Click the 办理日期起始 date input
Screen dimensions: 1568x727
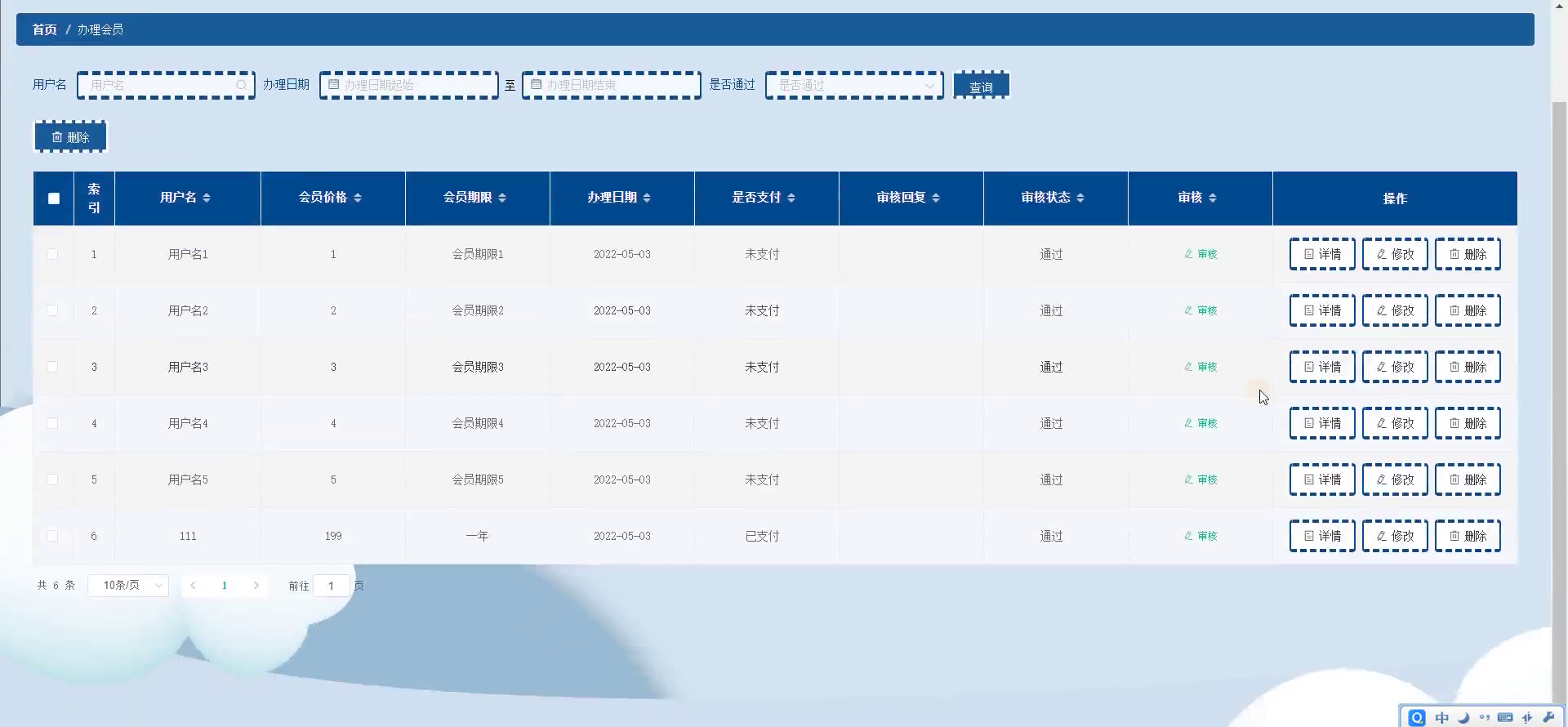pos(409,85)
